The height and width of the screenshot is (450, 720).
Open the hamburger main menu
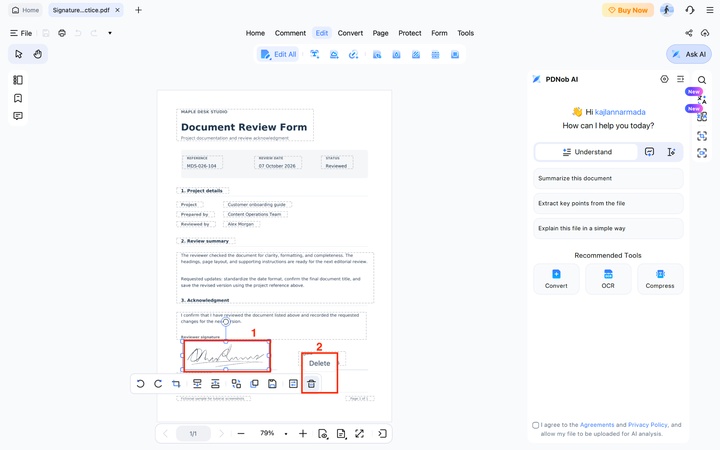click(710, 10)
